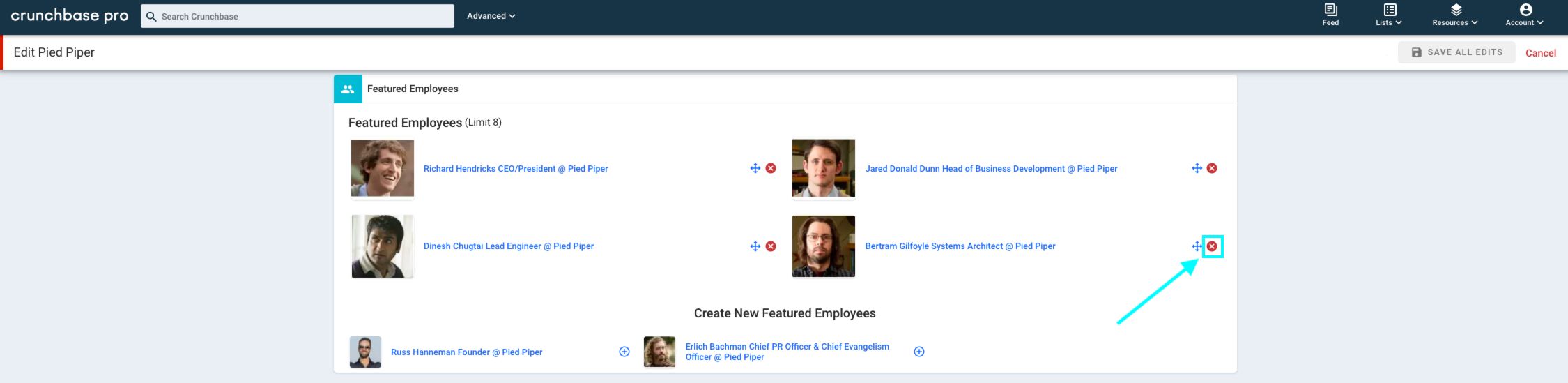Expand the Resources menu
The height and width of the screenshot is (383, 1568).
[x=1455, y=15]
